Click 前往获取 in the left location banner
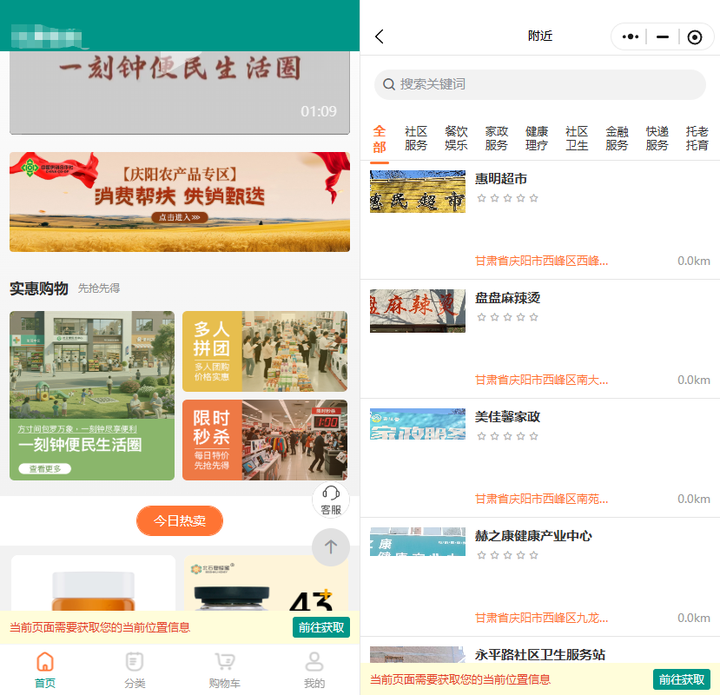The image size is (720, 695). 321,627
